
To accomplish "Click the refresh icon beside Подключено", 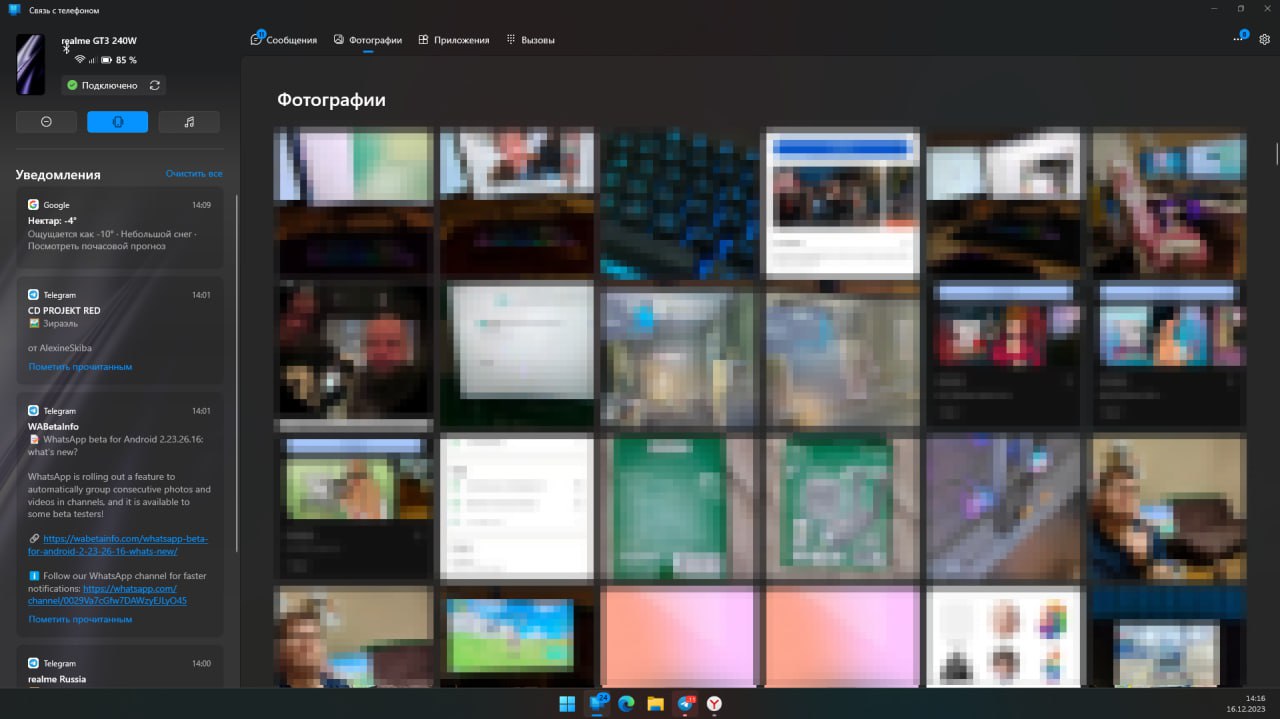I will (154, 86).
